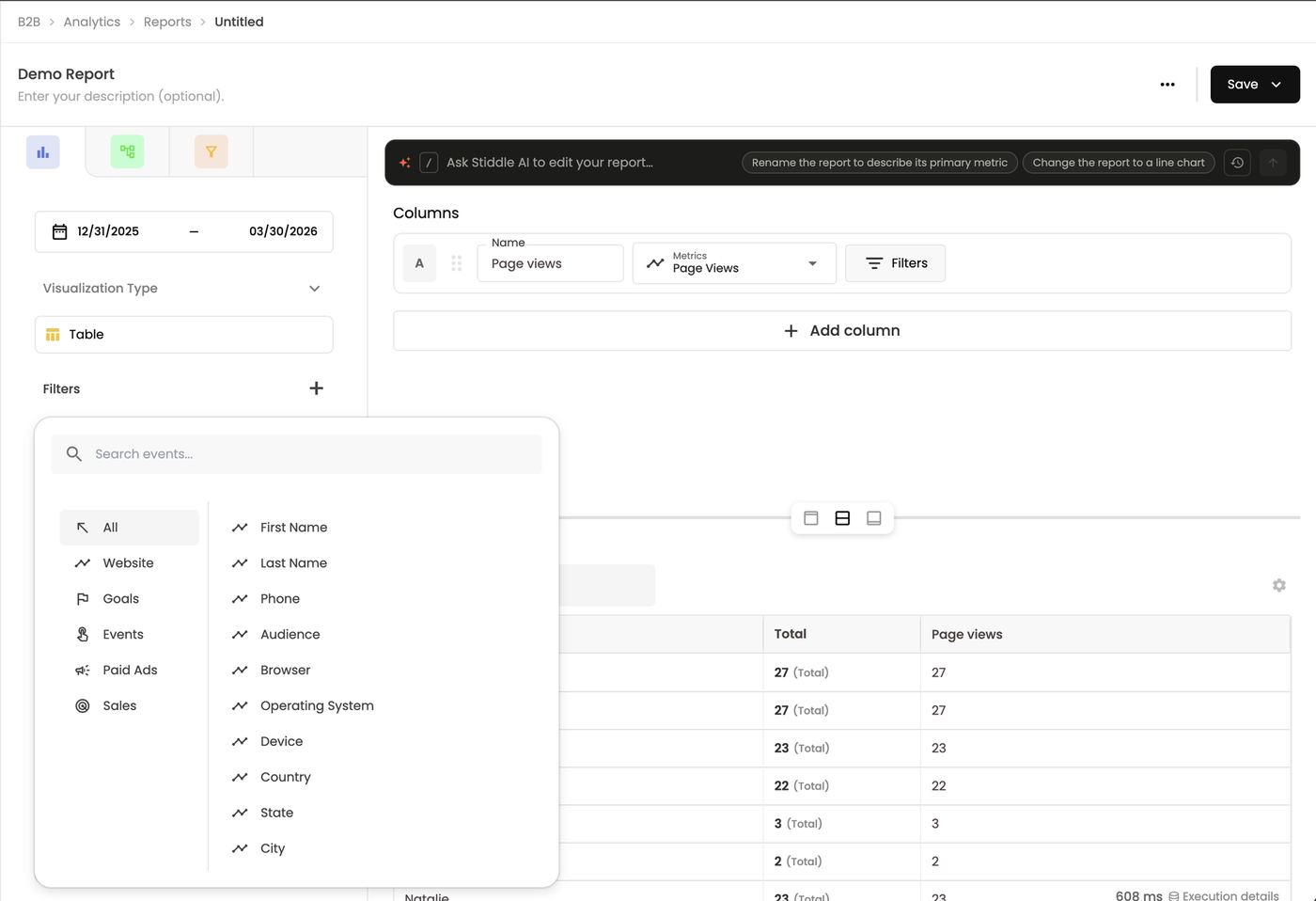This screenshot has height=901, width=1316.
Task: Select bottom-panel-only layout icon
Action: (874, 518)
